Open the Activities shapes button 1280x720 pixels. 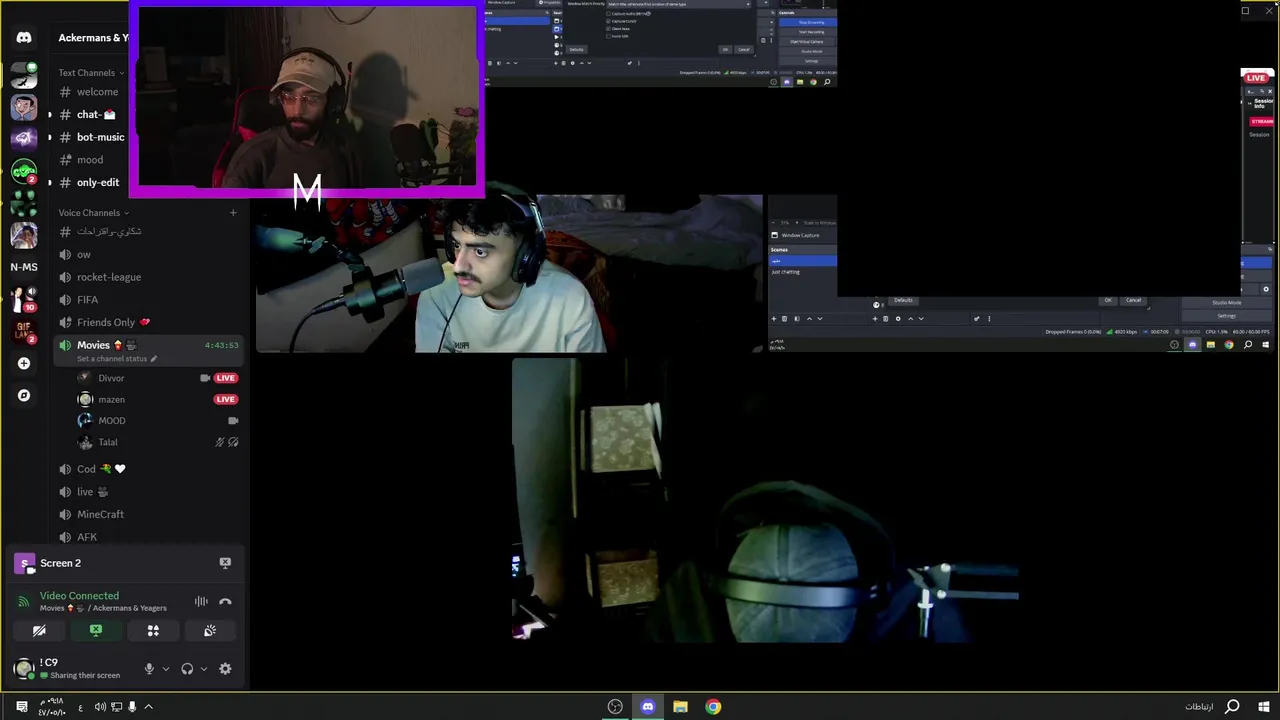[x=153, y=631]
